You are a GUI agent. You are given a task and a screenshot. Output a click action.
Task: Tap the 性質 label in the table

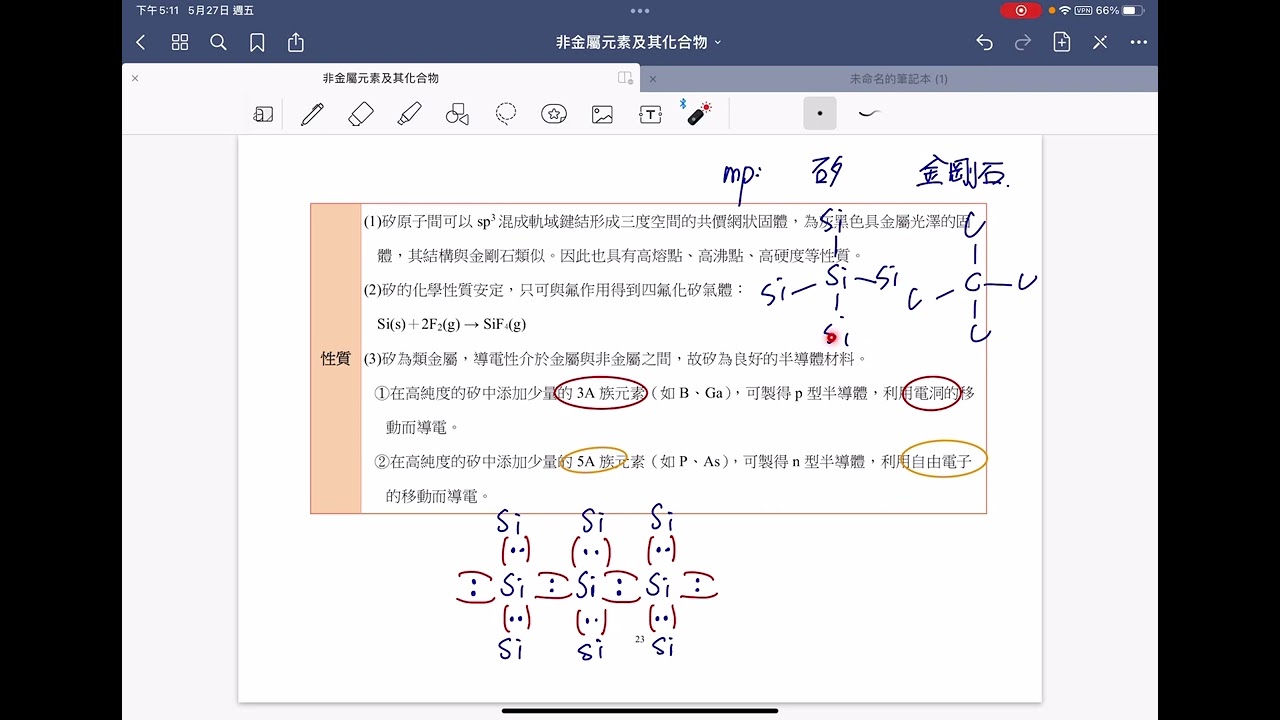tap(335, 358)
